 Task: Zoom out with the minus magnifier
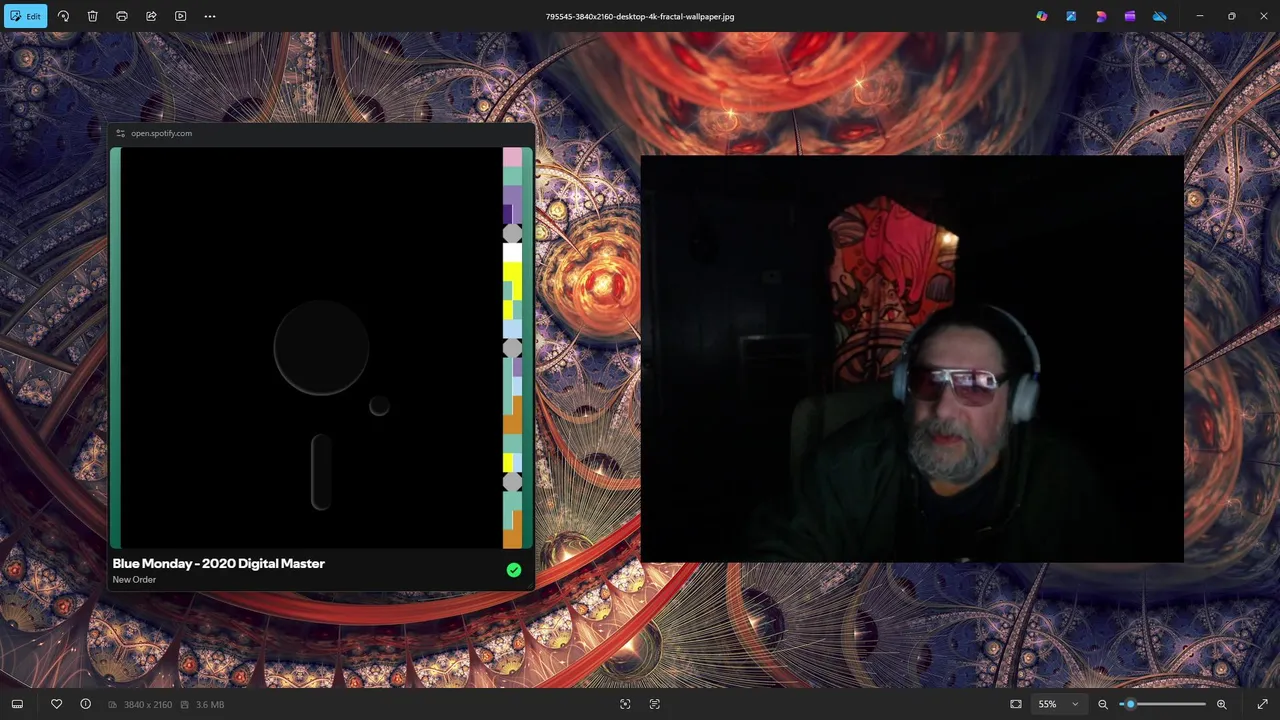1103,704
